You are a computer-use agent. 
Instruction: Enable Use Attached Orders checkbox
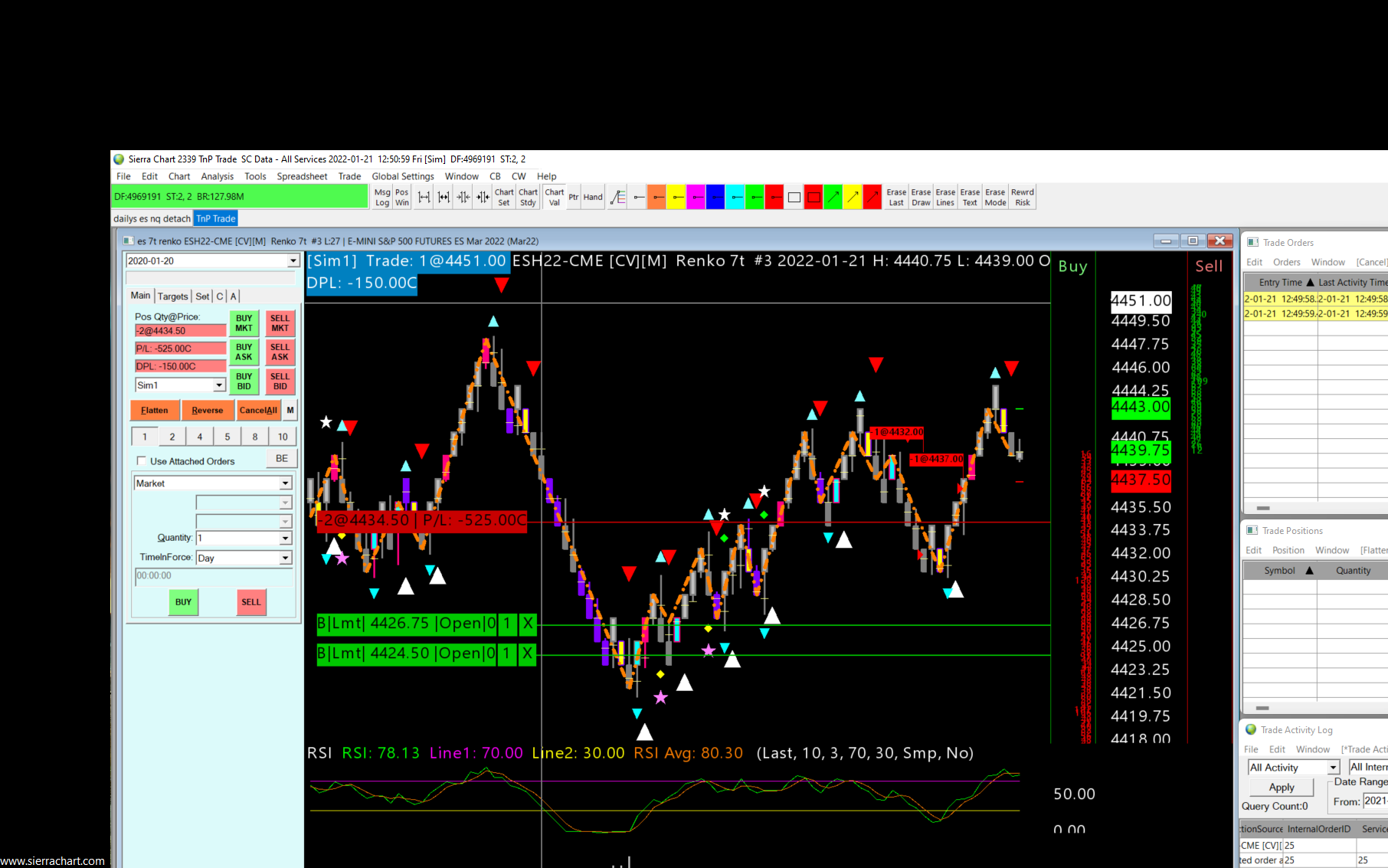pos(141,460)
